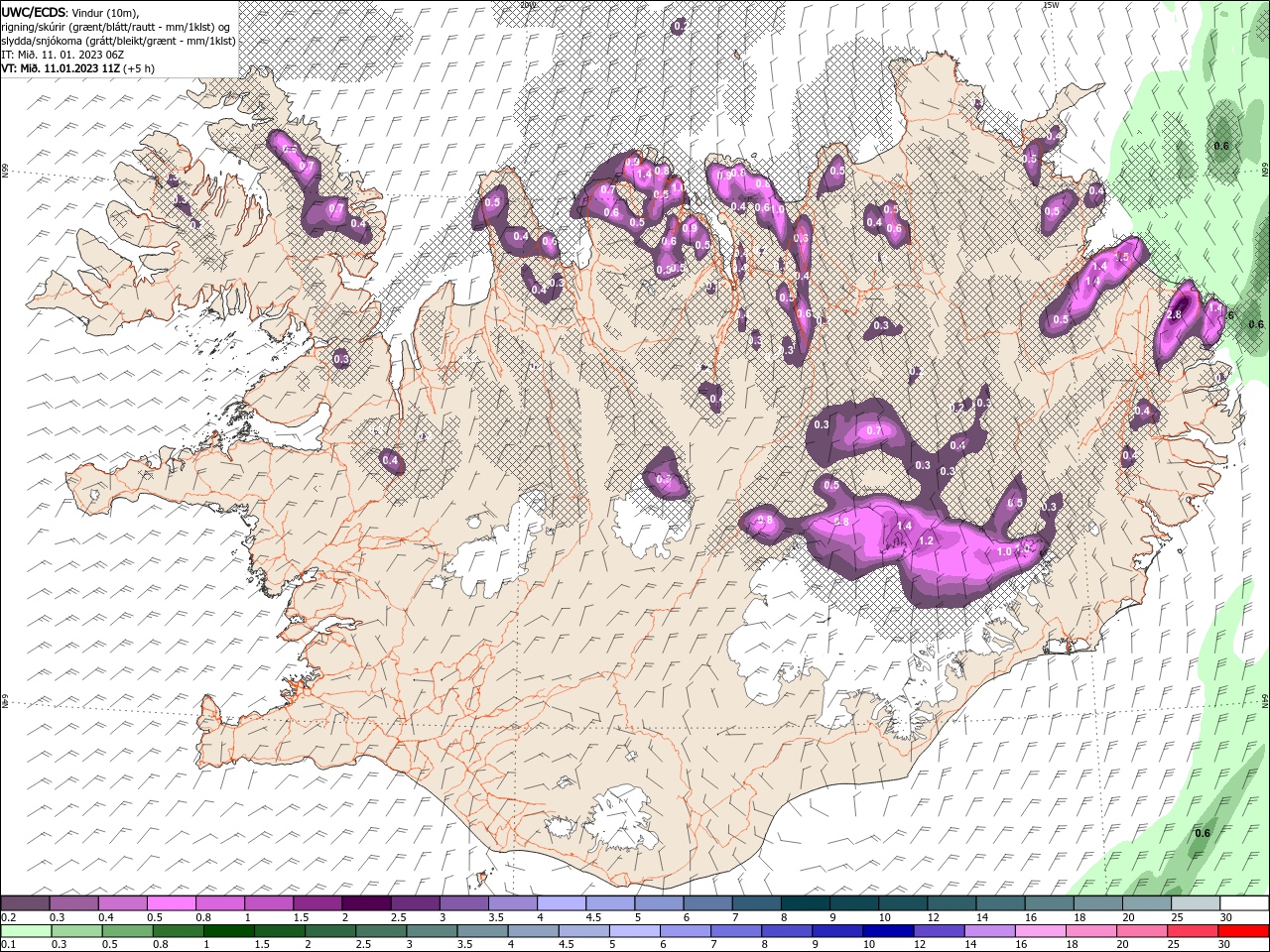Image resolution: width=1270 pixels, height=952 pixels.
Task: Select the pale grey 25 swatch in top legend
Action: tap(1195, 903)
